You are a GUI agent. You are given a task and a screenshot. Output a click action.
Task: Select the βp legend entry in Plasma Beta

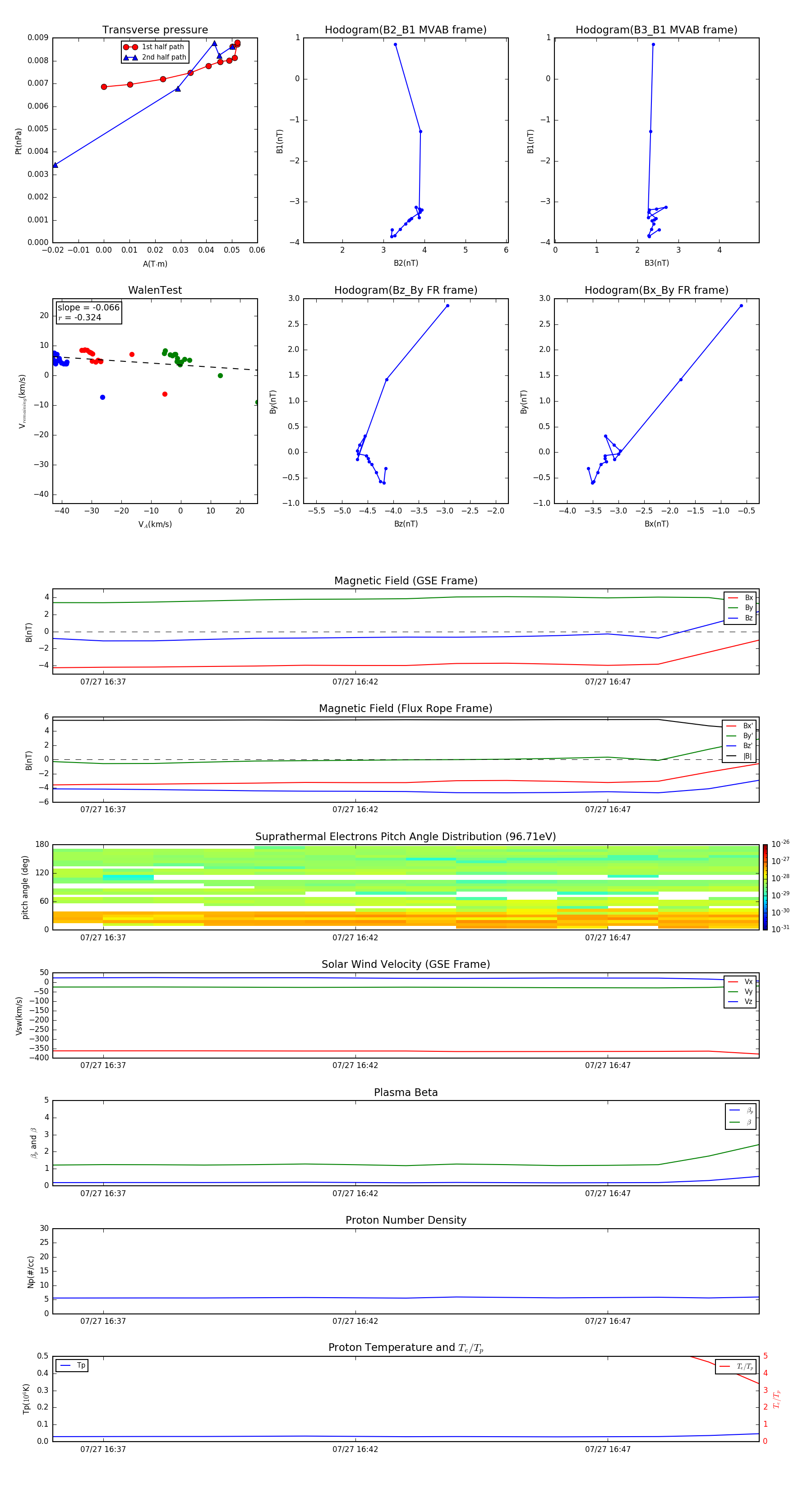(741, 1110)
